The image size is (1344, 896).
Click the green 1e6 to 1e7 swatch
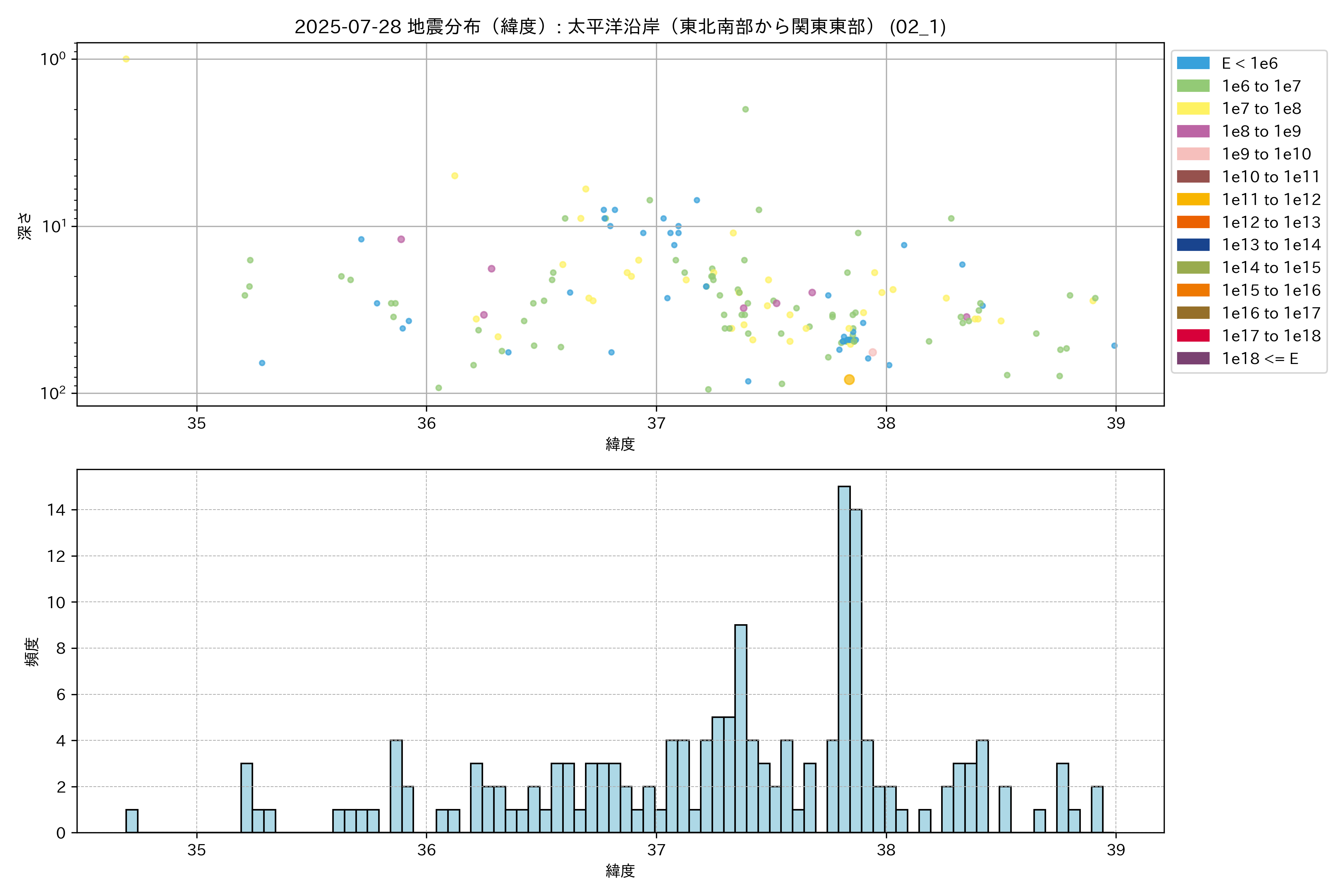point(1192,86)
